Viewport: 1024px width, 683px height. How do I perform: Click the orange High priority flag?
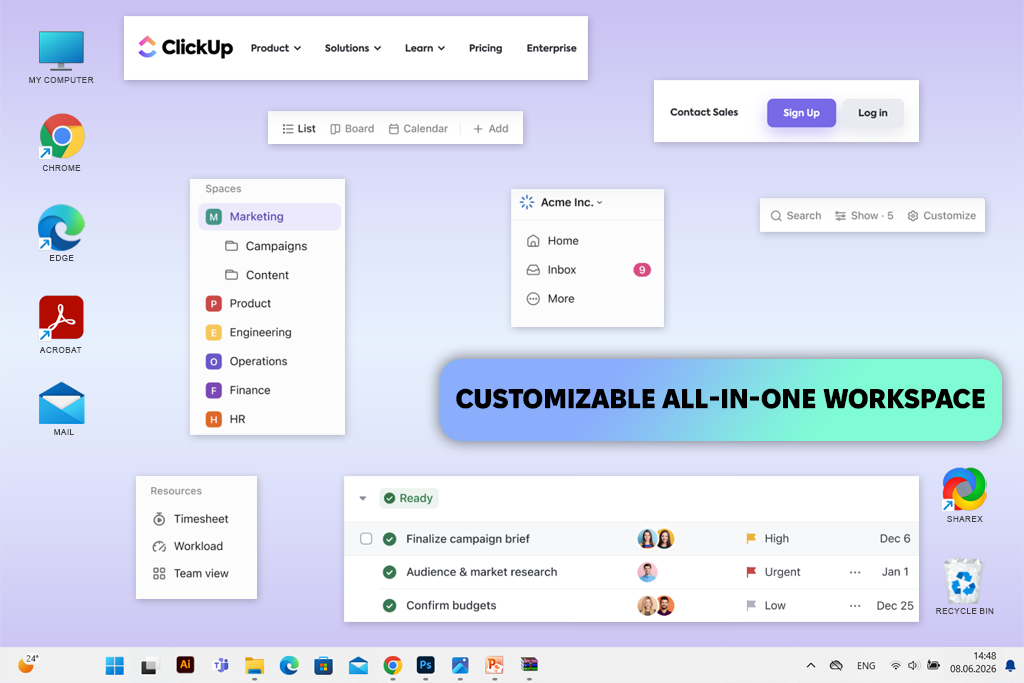pos(751,539)
